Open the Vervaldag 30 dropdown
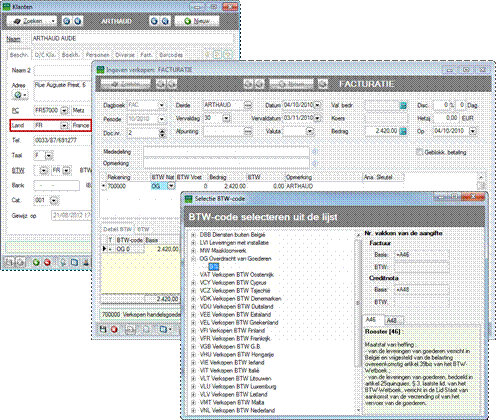Viewport: 496px width, 420px height. 226,118
